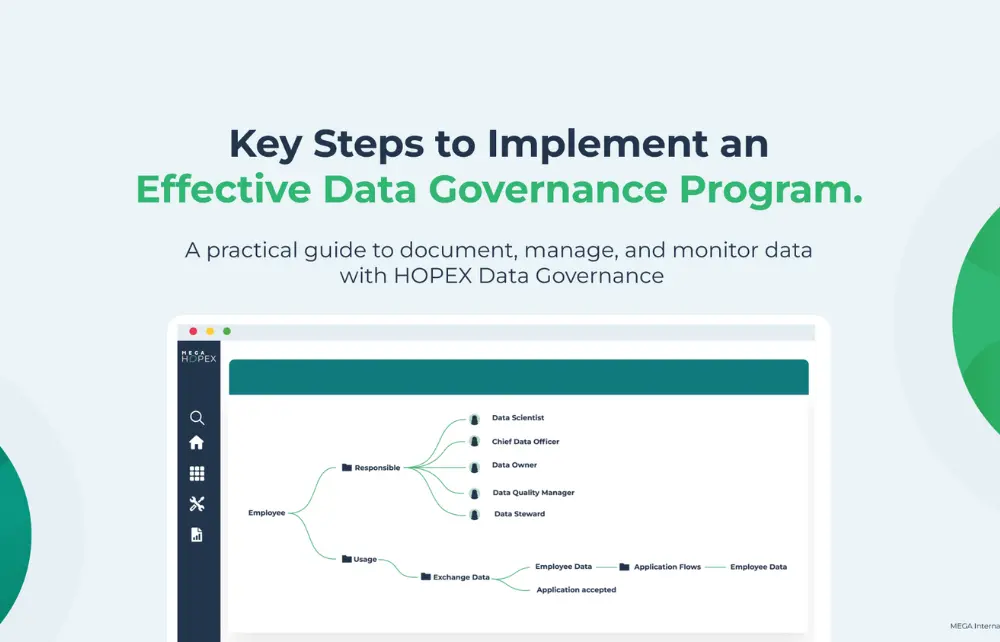
Task: Select the Chief Data Officer label
Action: pyautogui.click(x=526, y=441)
